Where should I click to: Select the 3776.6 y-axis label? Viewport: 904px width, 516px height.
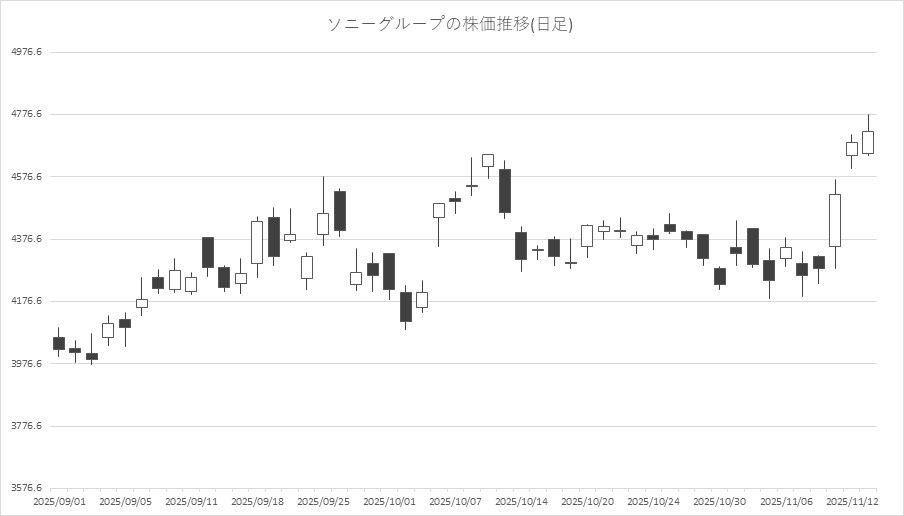(25, 426)
